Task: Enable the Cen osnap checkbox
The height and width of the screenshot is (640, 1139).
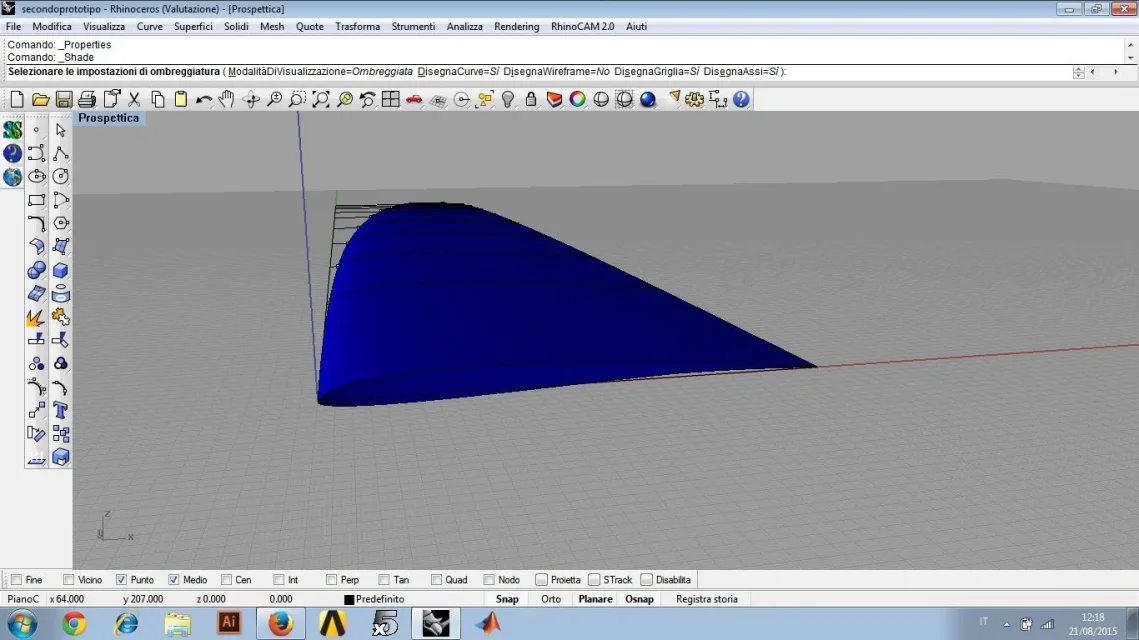Action: pos(227,580)
